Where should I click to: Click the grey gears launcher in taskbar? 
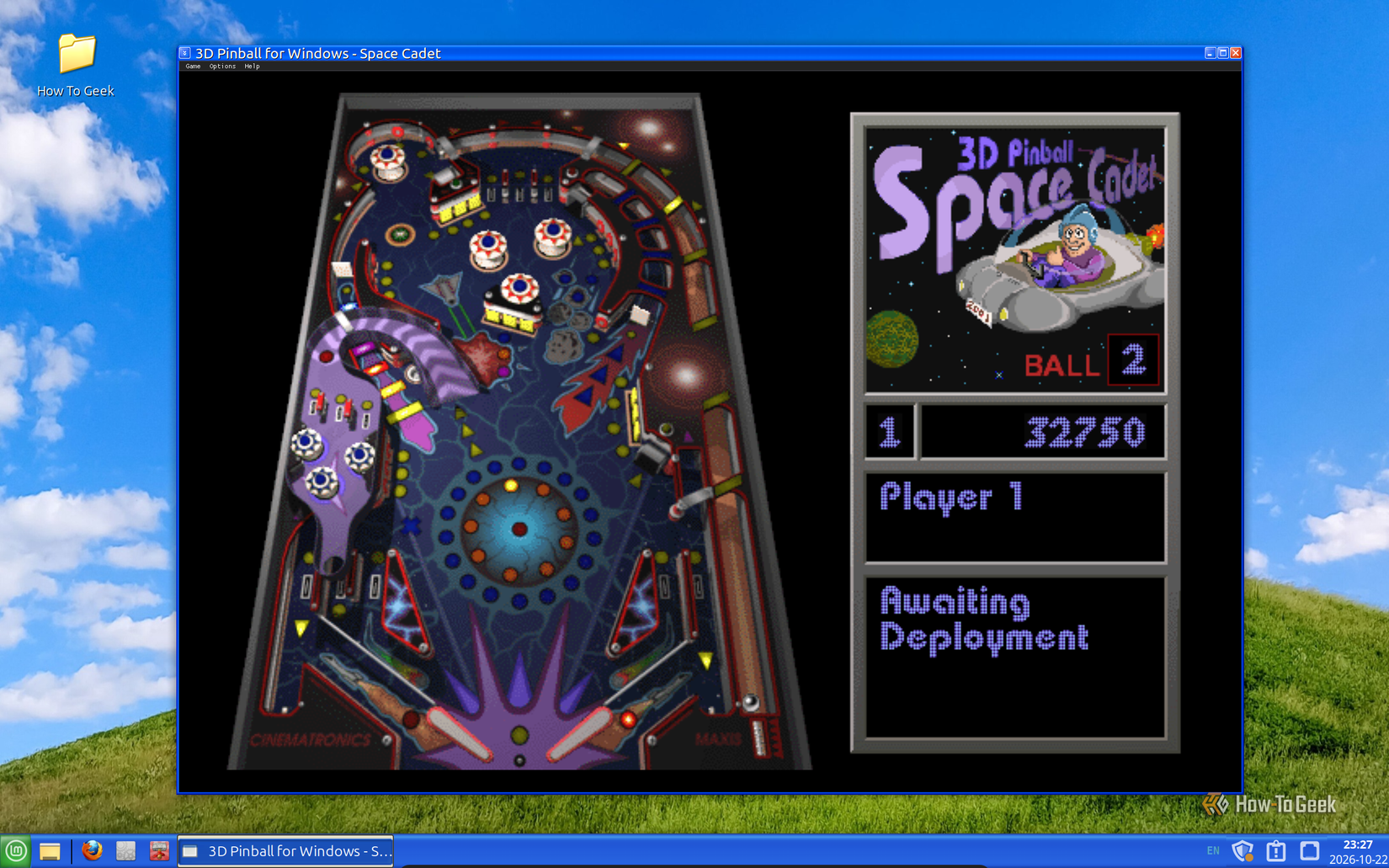click(125, 851)
